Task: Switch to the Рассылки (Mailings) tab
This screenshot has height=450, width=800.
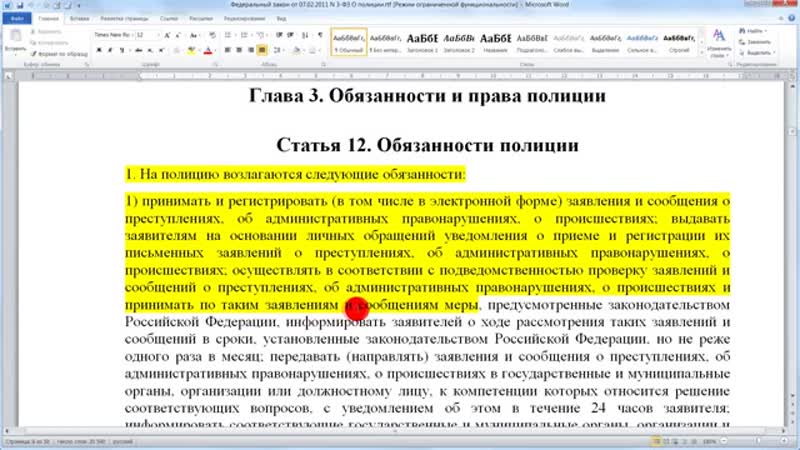Action: (201, 19)
